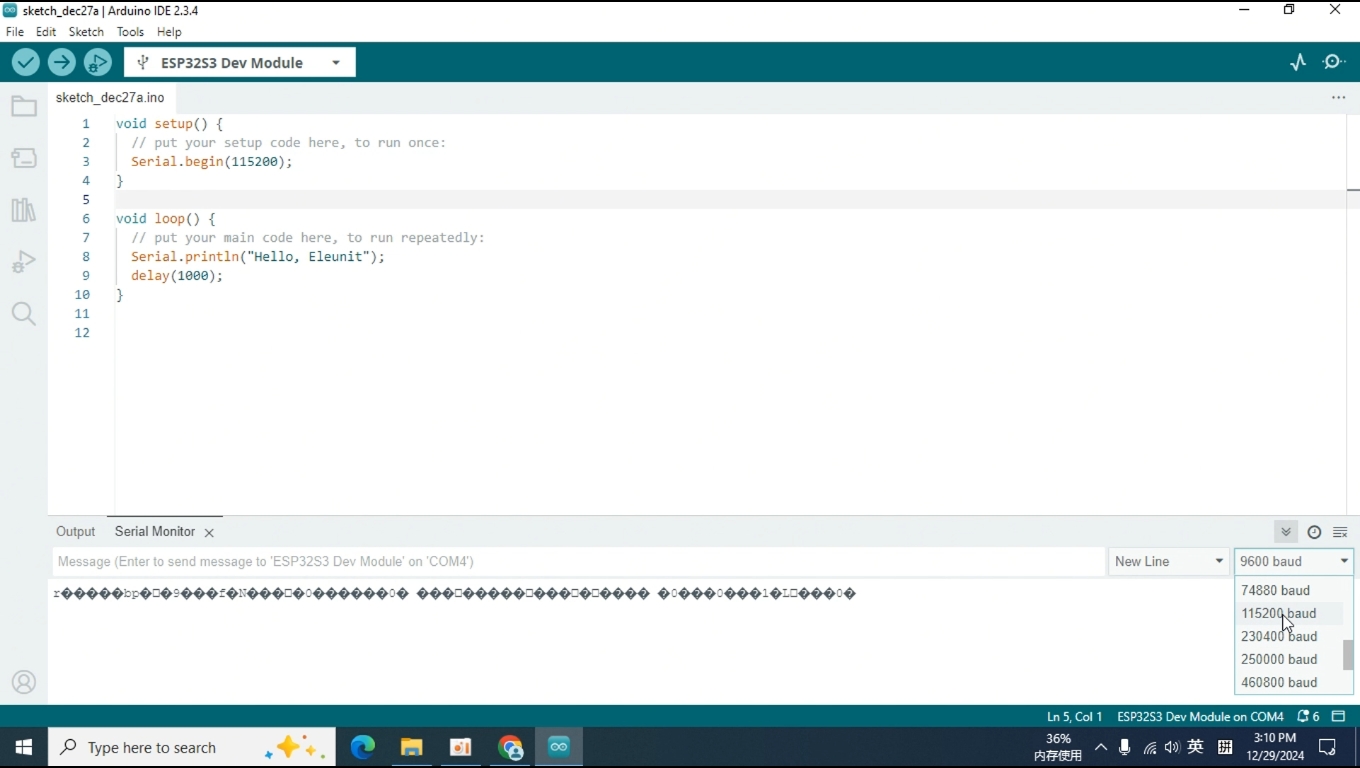The height and width of the screenshot is (768, 1360).
Task: Select 250000 baud option
Action: pyautogui.click(x=1289, y=660)
